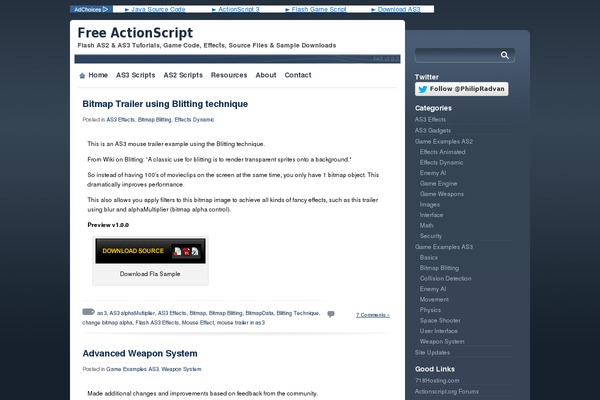This screenshot has height=400, width=600.
Task: Open Effects Dynamic sidebar subcategory
Action: (441, 163)
